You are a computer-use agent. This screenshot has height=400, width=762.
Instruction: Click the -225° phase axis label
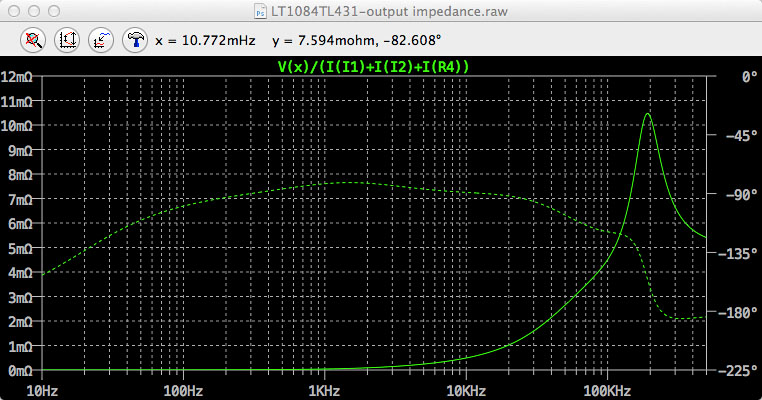click(738, 371)
